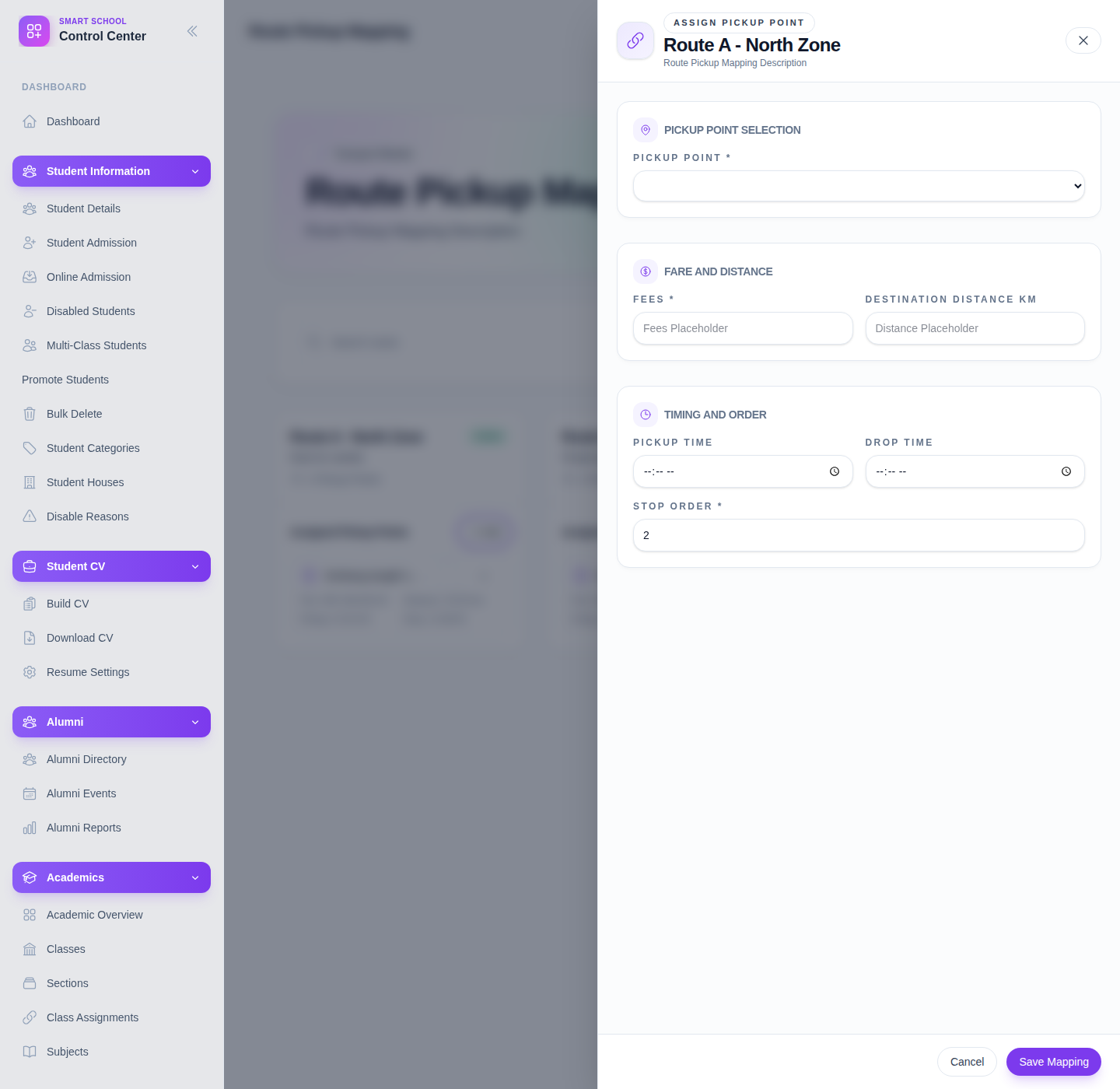1120x1089 pixels.
Task: Click the Build CV clipboard icon
Action: point(30,604)
